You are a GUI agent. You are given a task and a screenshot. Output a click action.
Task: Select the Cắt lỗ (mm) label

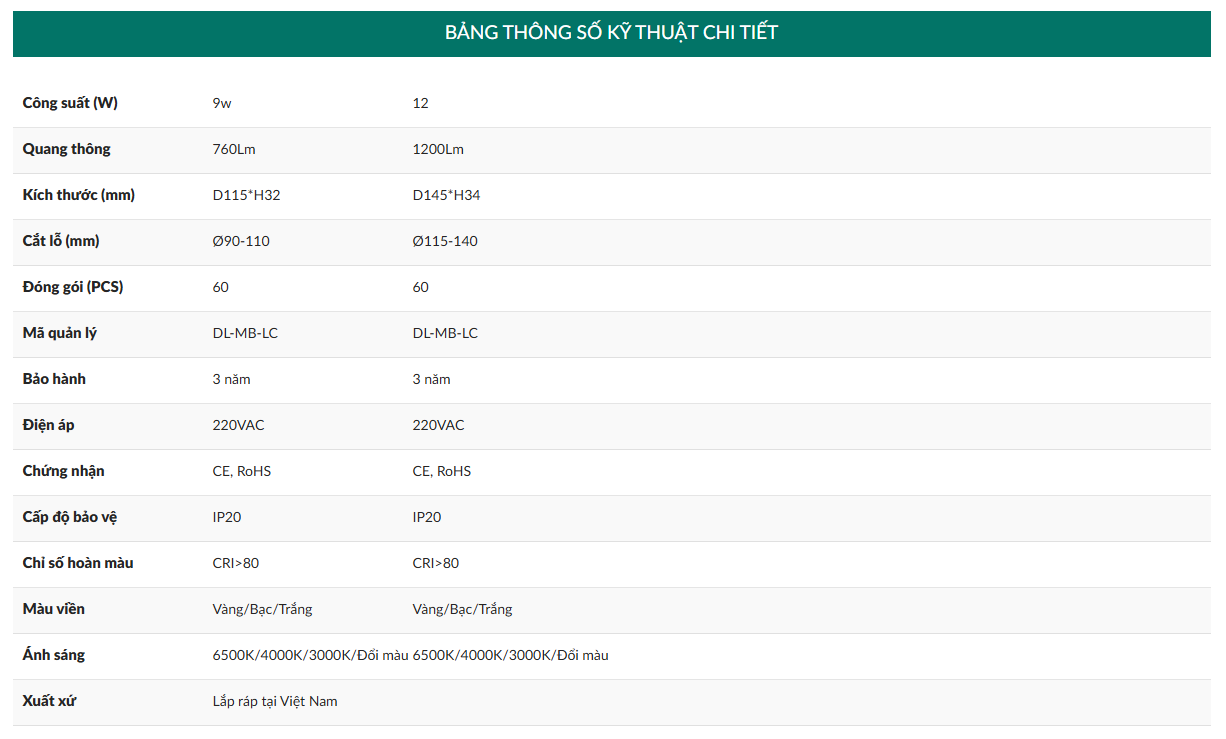pyautogui.click(x=61, y=241)
